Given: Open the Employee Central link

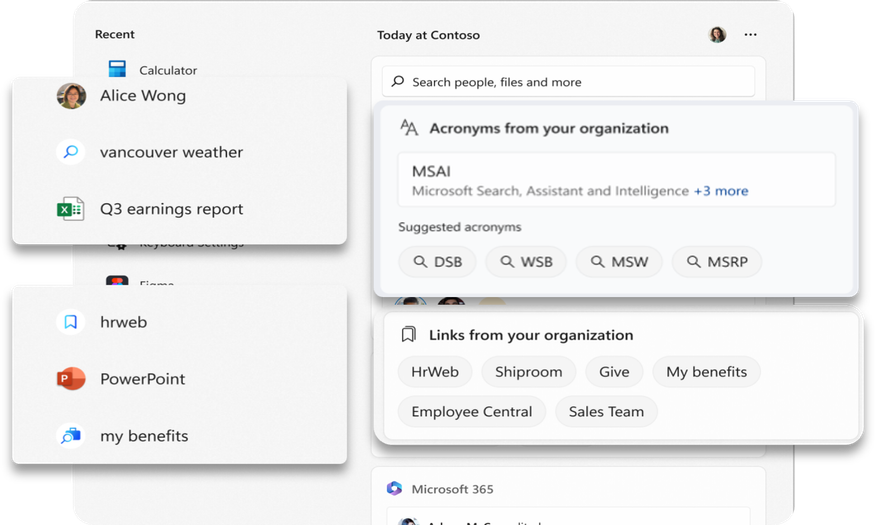Looking at the screenshot, I should click(x=471, y=412).
